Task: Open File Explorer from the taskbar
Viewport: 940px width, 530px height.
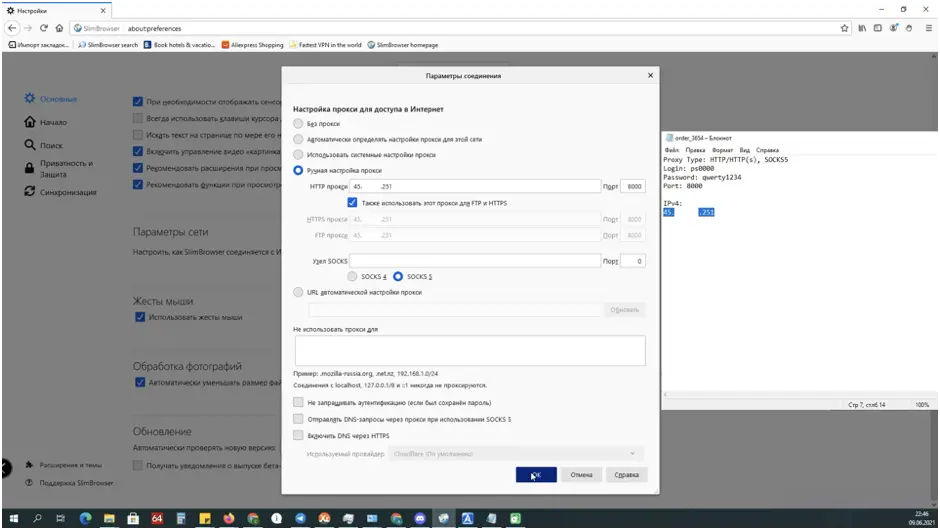Action: coord(109,519)
